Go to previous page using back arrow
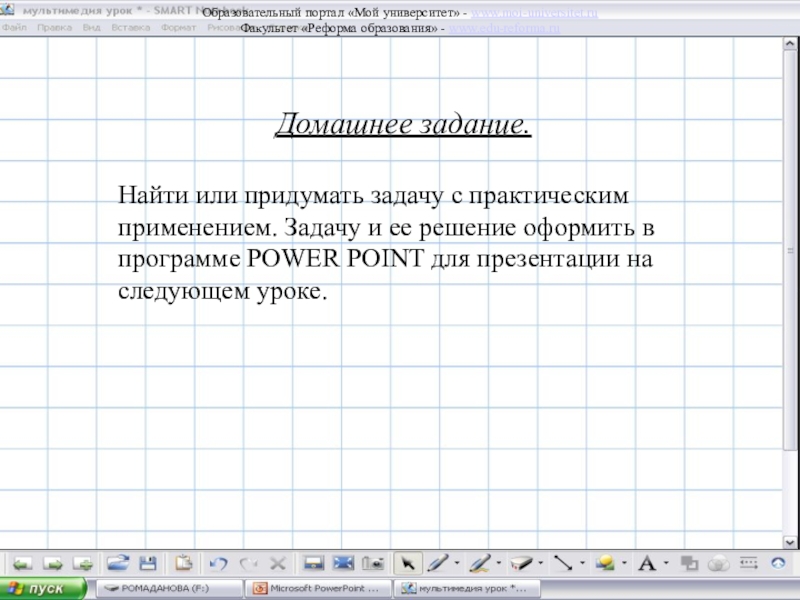This screenshot has width=800, height=600. tap(22, 563)
